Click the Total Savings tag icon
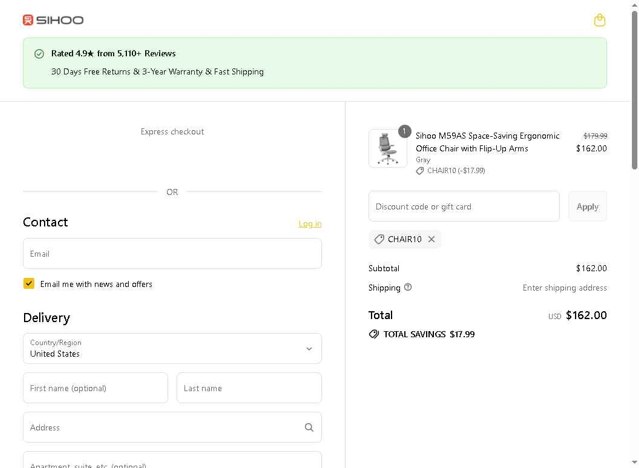 [374, 334]
